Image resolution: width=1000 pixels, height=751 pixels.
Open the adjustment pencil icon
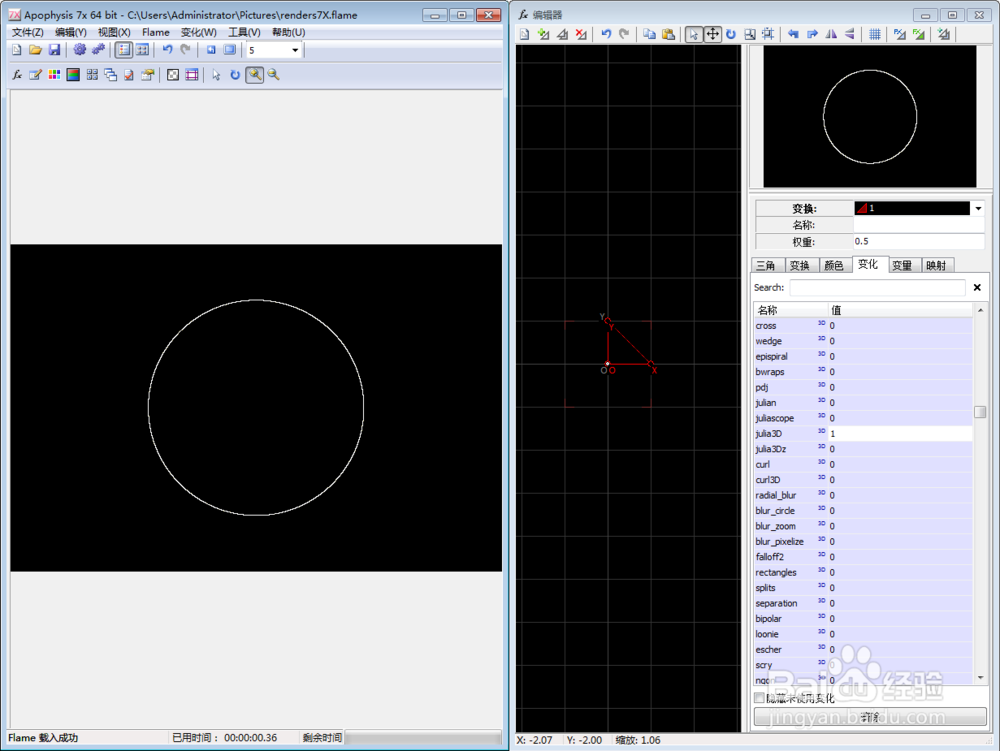[x=36, y=75]
